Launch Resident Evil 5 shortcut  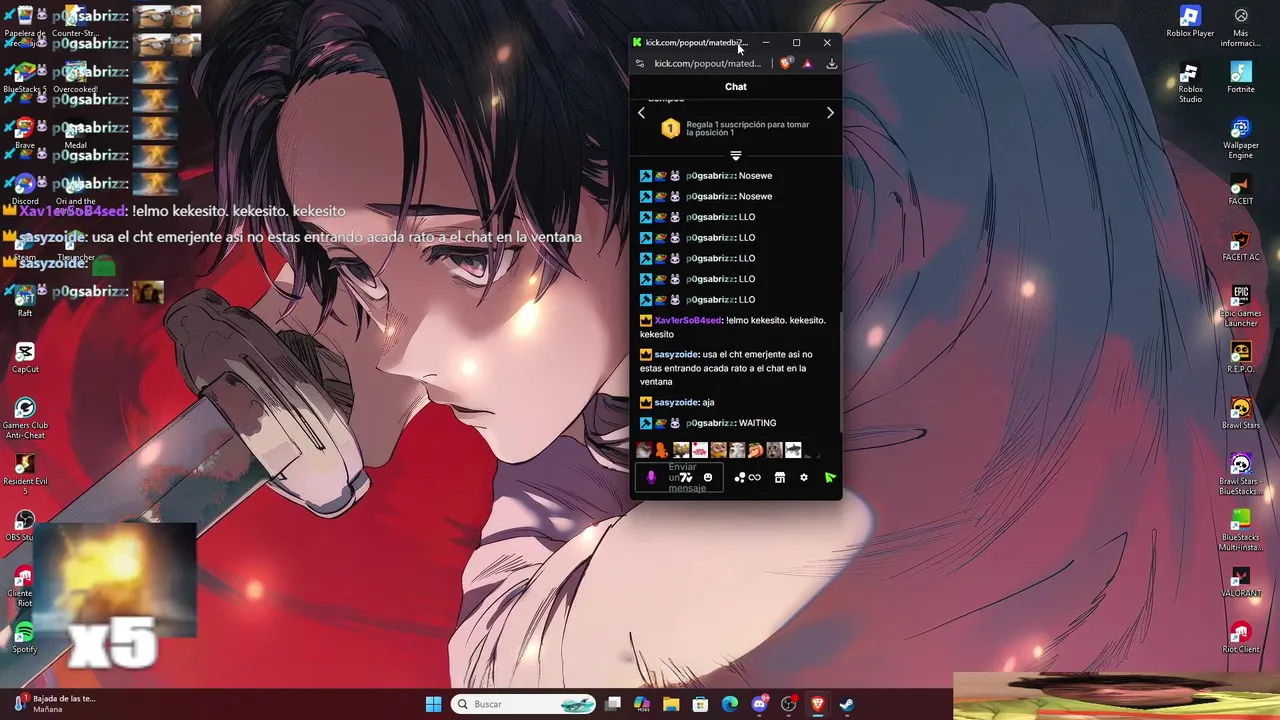coord(25,475)
